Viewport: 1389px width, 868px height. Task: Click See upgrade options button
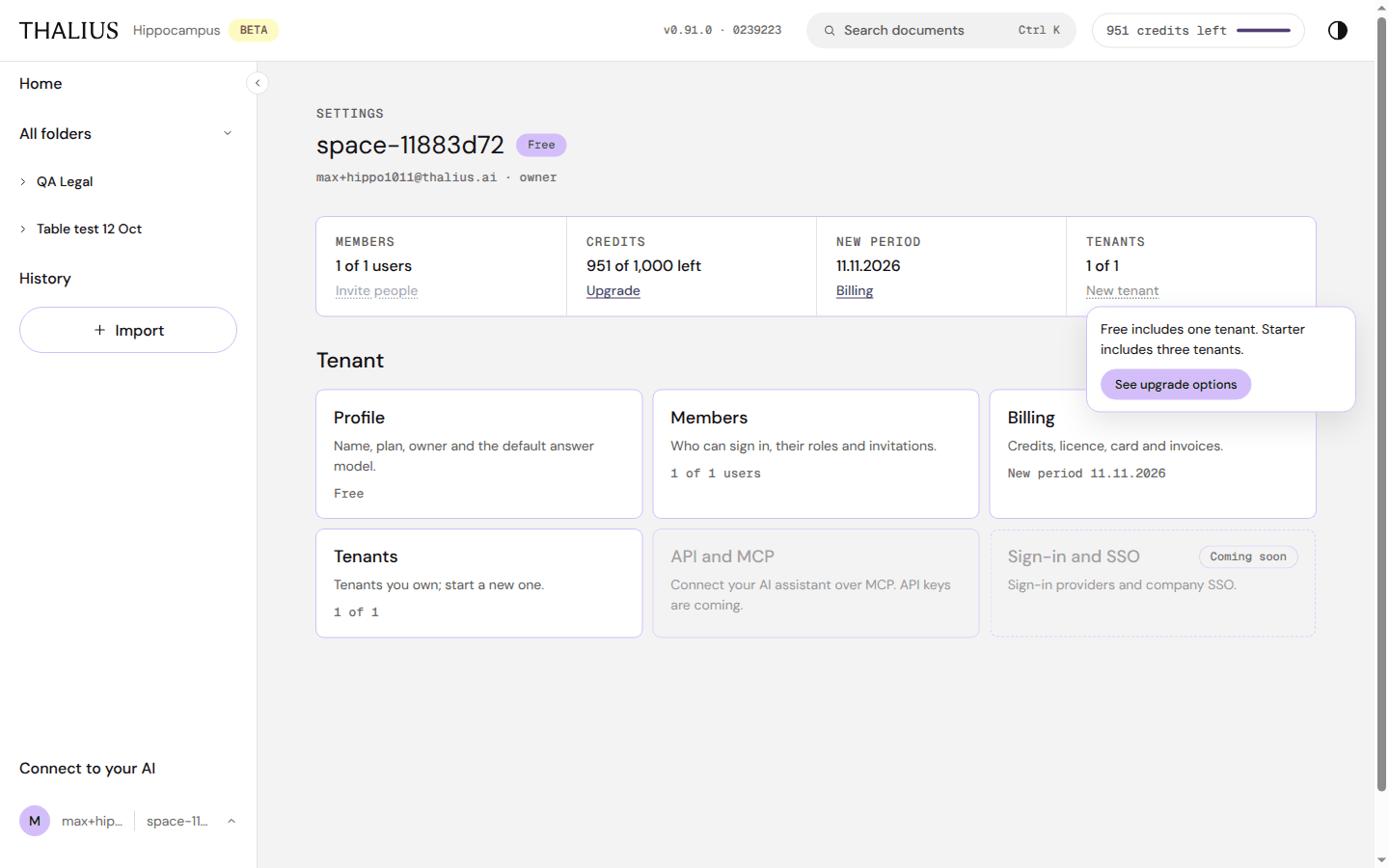(x=1176, y=385)
